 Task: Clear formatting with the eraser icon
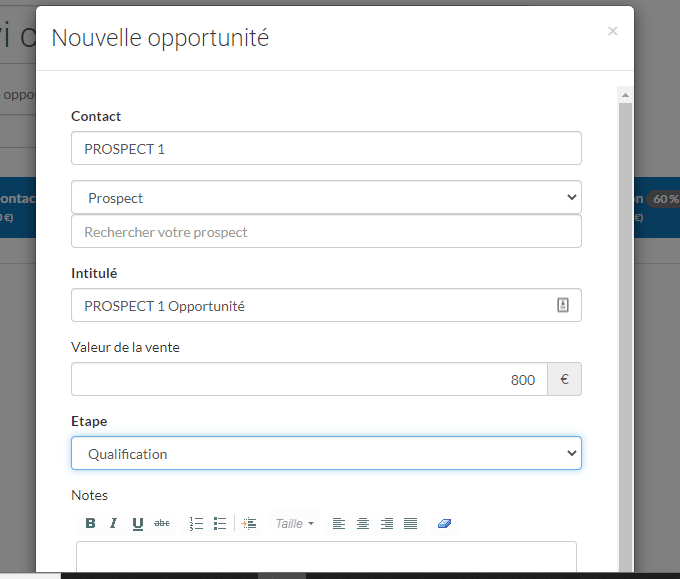point(445,523)
